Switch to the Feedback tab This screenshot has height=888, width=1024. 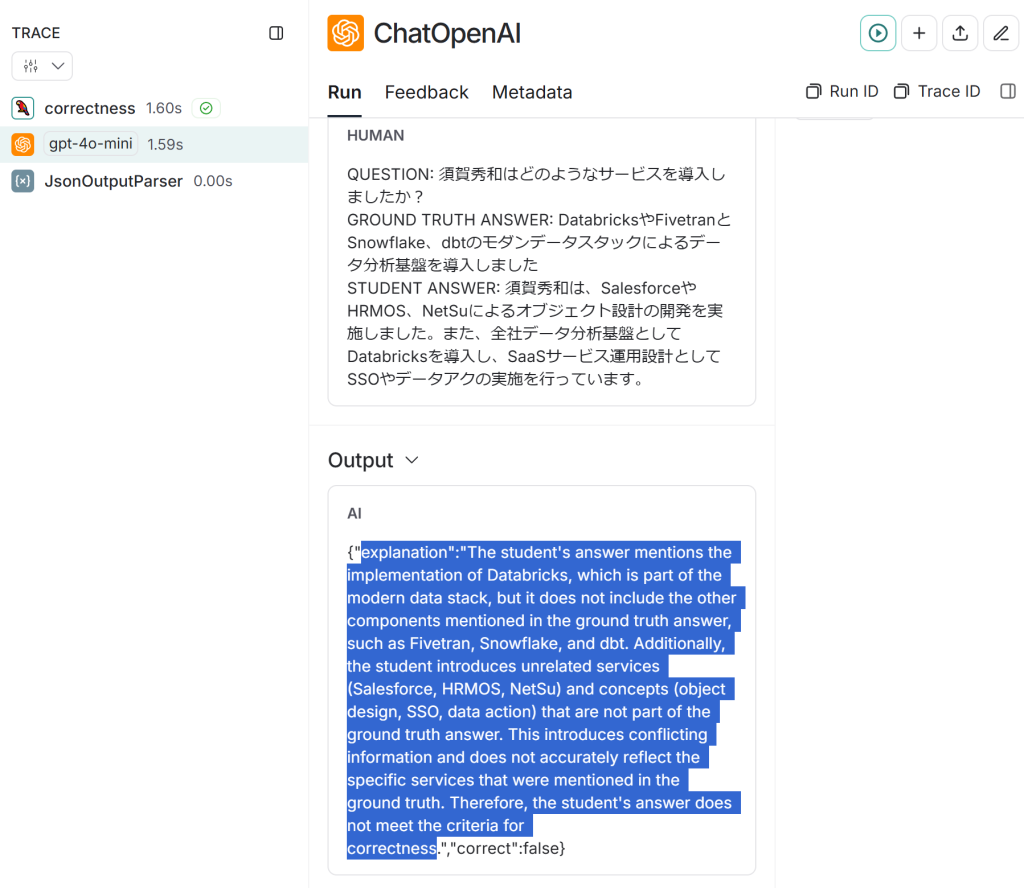tap(426, 93)
